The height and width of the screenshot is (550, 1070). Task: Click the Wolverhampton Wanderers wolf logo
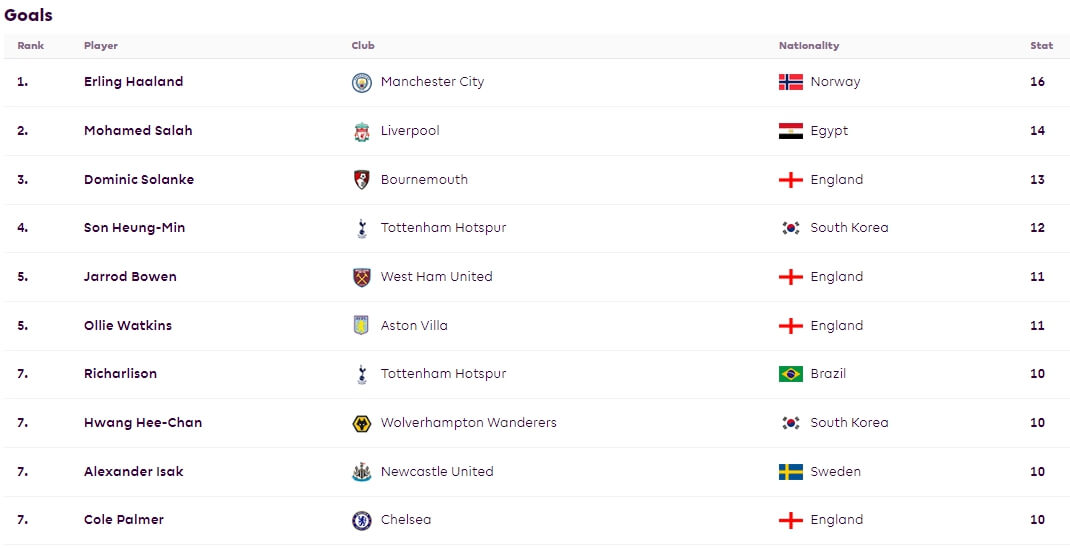point(362,423)
